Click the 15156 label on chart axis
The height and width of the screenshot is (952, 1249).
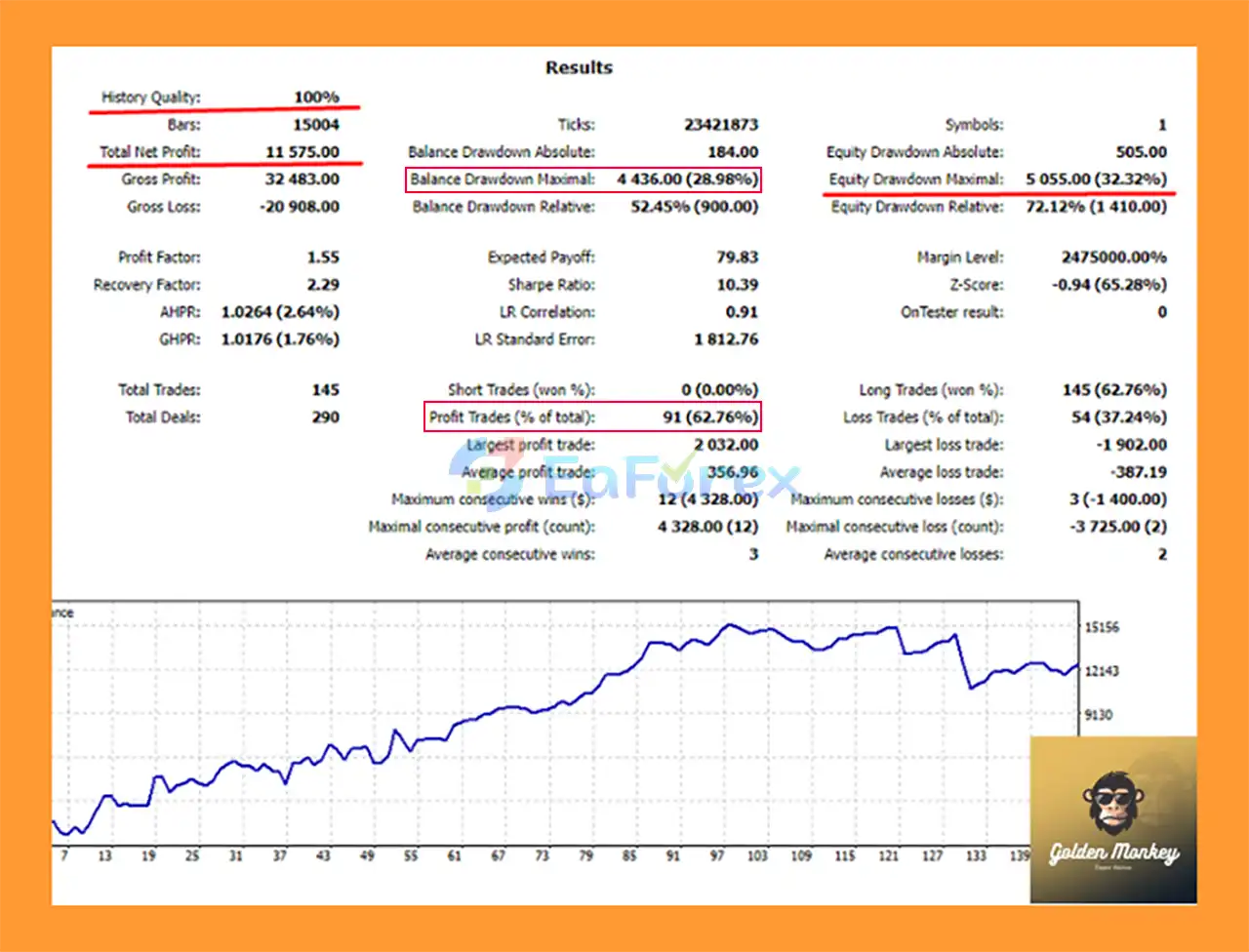tap(1102, 627)
